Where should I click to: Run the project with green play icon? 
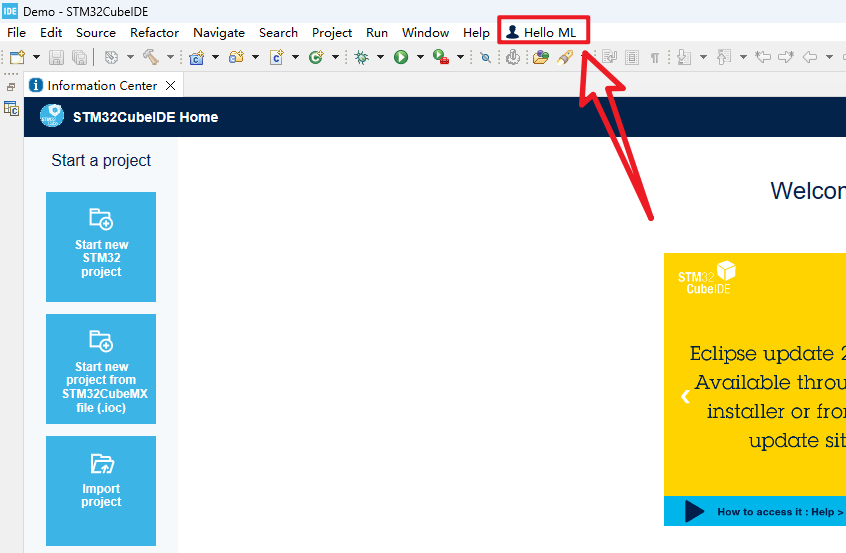pos(401,57)
